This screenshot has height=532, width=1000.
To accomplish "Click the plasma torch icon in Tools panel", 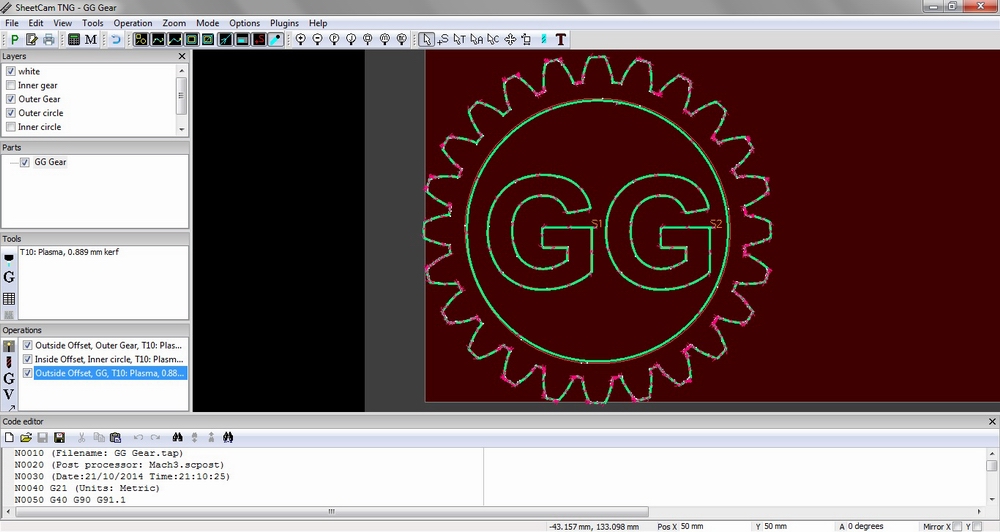I will (x=9, y=258).
